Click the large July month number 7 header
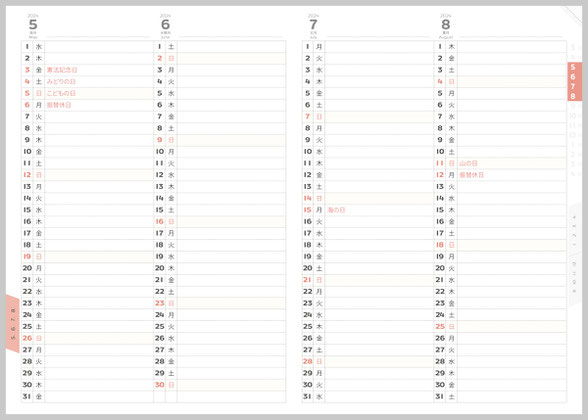 tap(313, 25)
